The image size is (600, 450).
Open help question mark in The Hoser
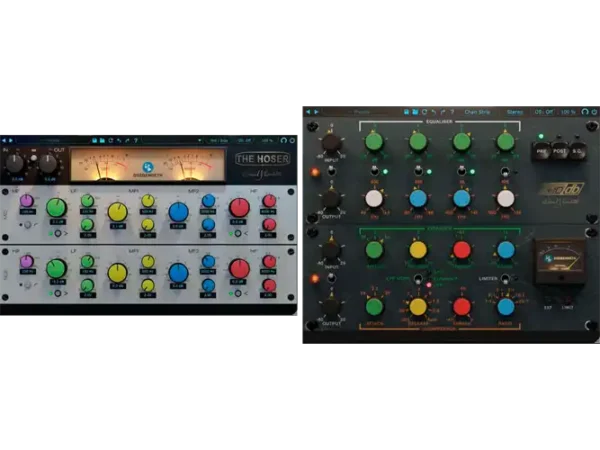[x=135, y=140]
